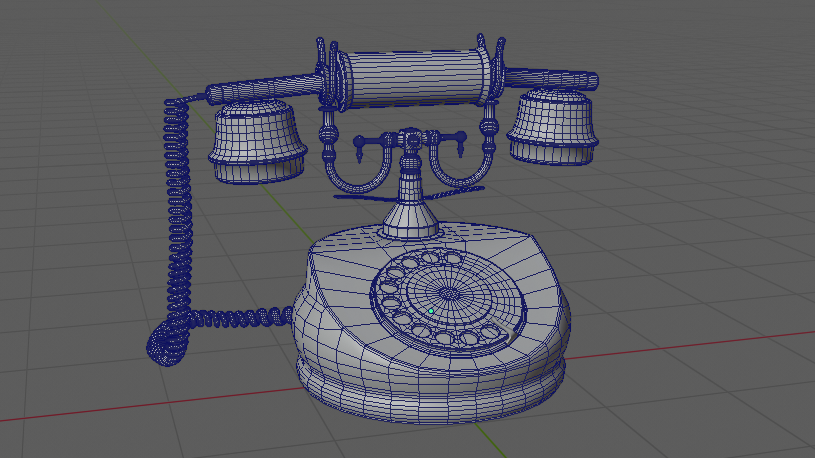The width and height of the screenshot is (815, 458).
Task: Click the topmost finger hole on the dial
Action: click(x=432, y=259)
